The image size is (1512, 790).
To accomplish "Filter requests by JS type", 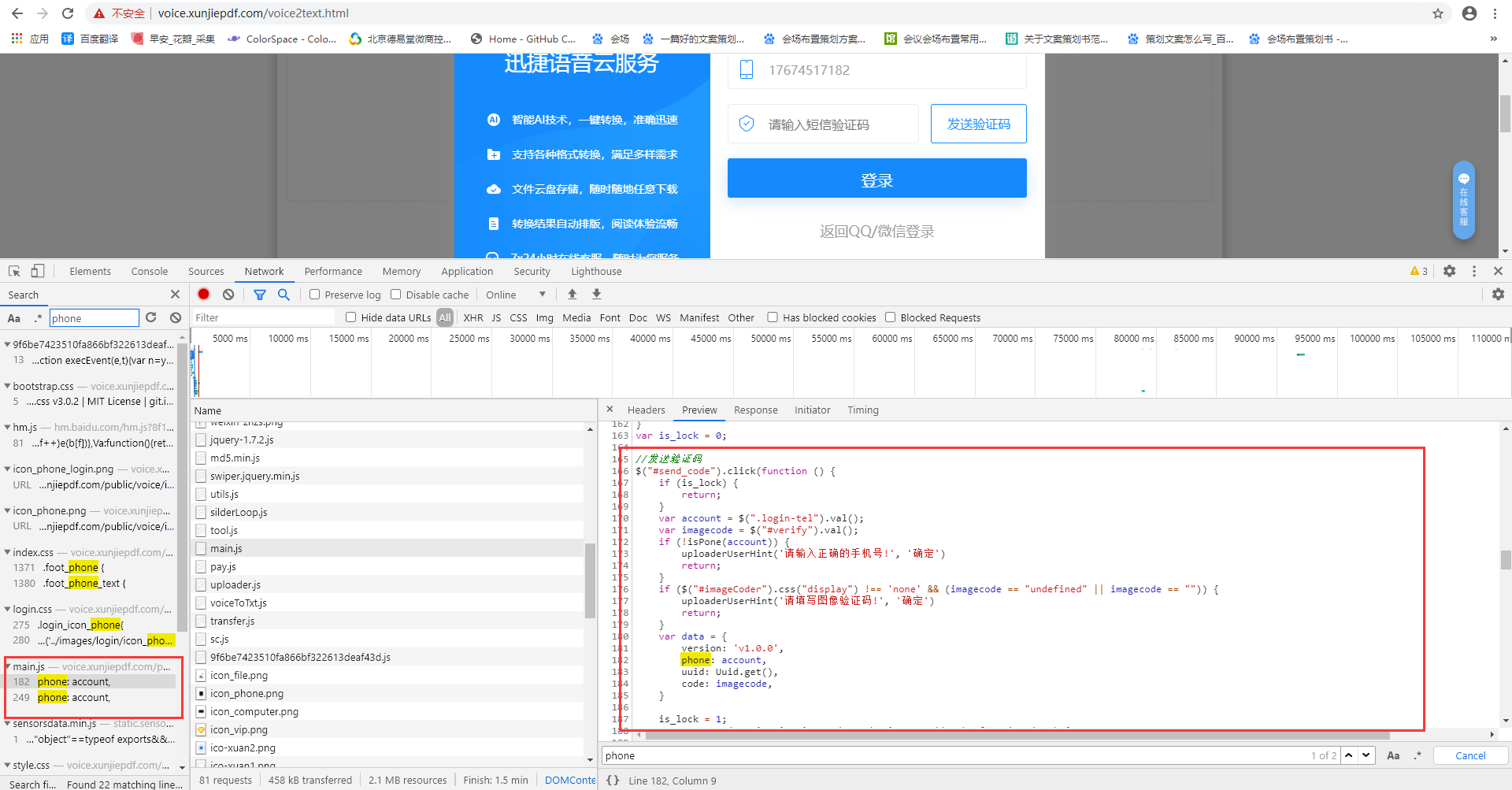I will click(x=496, y=317).
